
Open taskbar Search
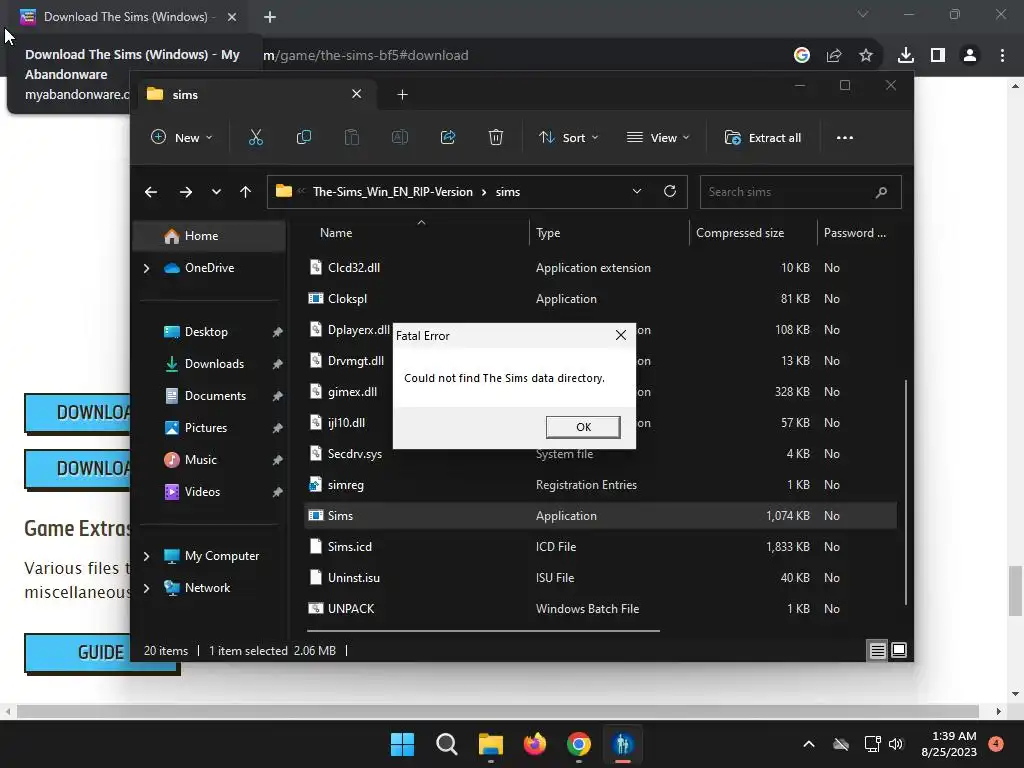coord(447,744)
